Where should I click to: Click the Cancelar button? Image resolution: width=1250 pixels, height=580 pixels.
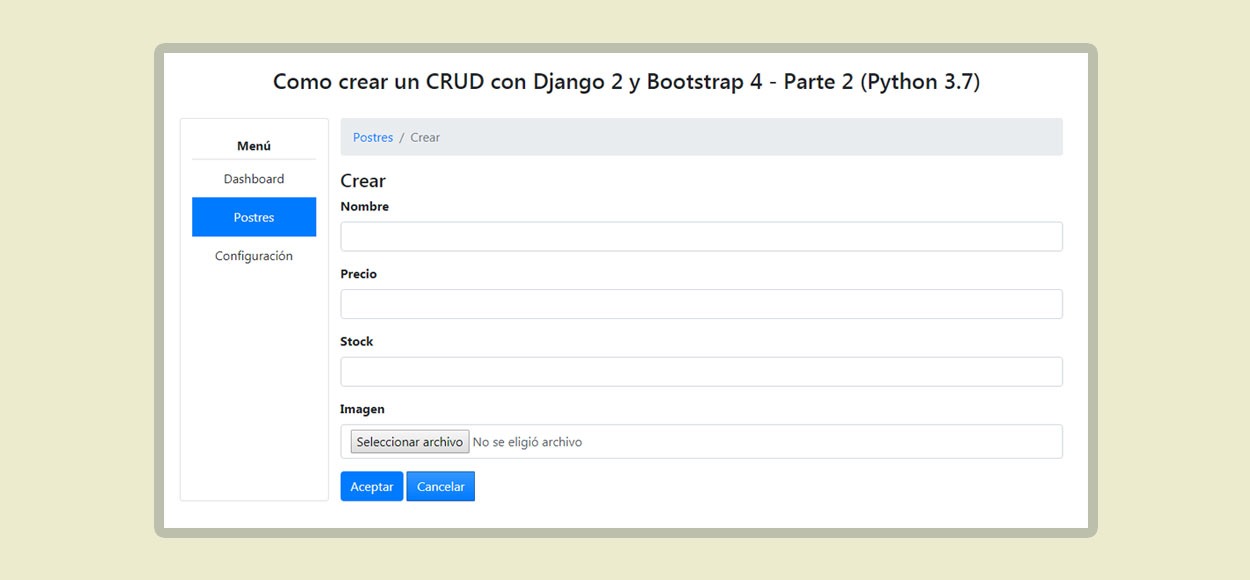point(441,486)
